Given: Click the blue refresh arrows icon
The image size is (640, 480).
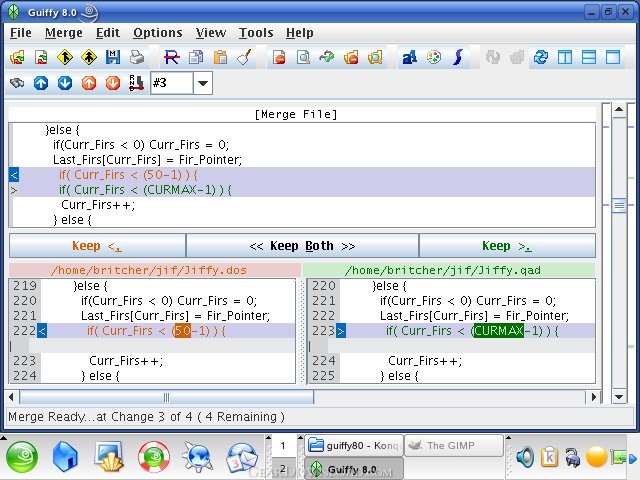Looking at the screenshot, I should 541,57.
